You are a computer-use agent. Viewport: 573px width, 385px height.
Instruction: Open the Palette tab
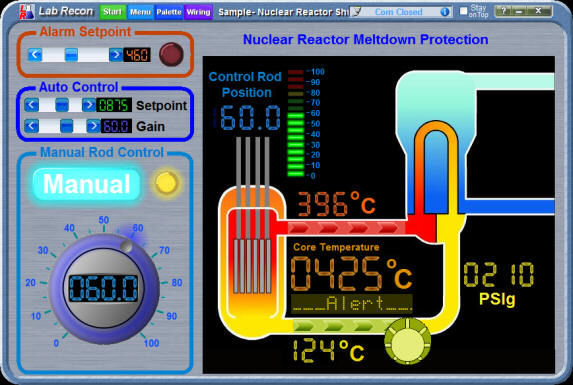click(169, 12)
